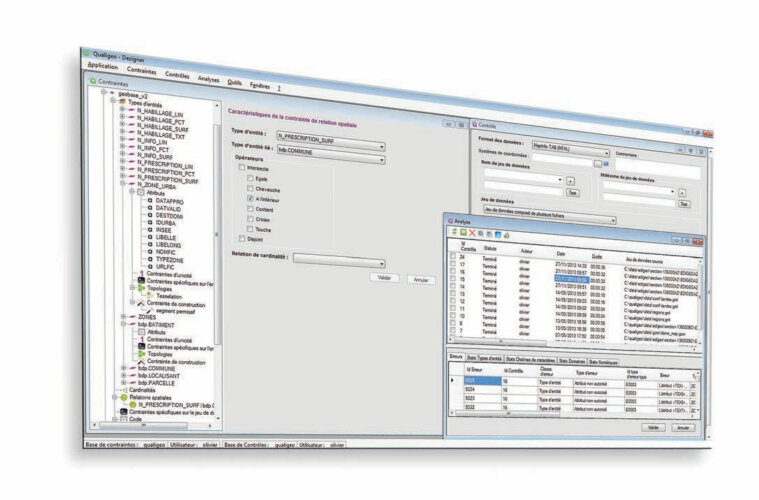Viewport: 759px width, 500px height.
Task: Collapse the N_ZONE_URBA tree node
Action: (x=123, y=183)
